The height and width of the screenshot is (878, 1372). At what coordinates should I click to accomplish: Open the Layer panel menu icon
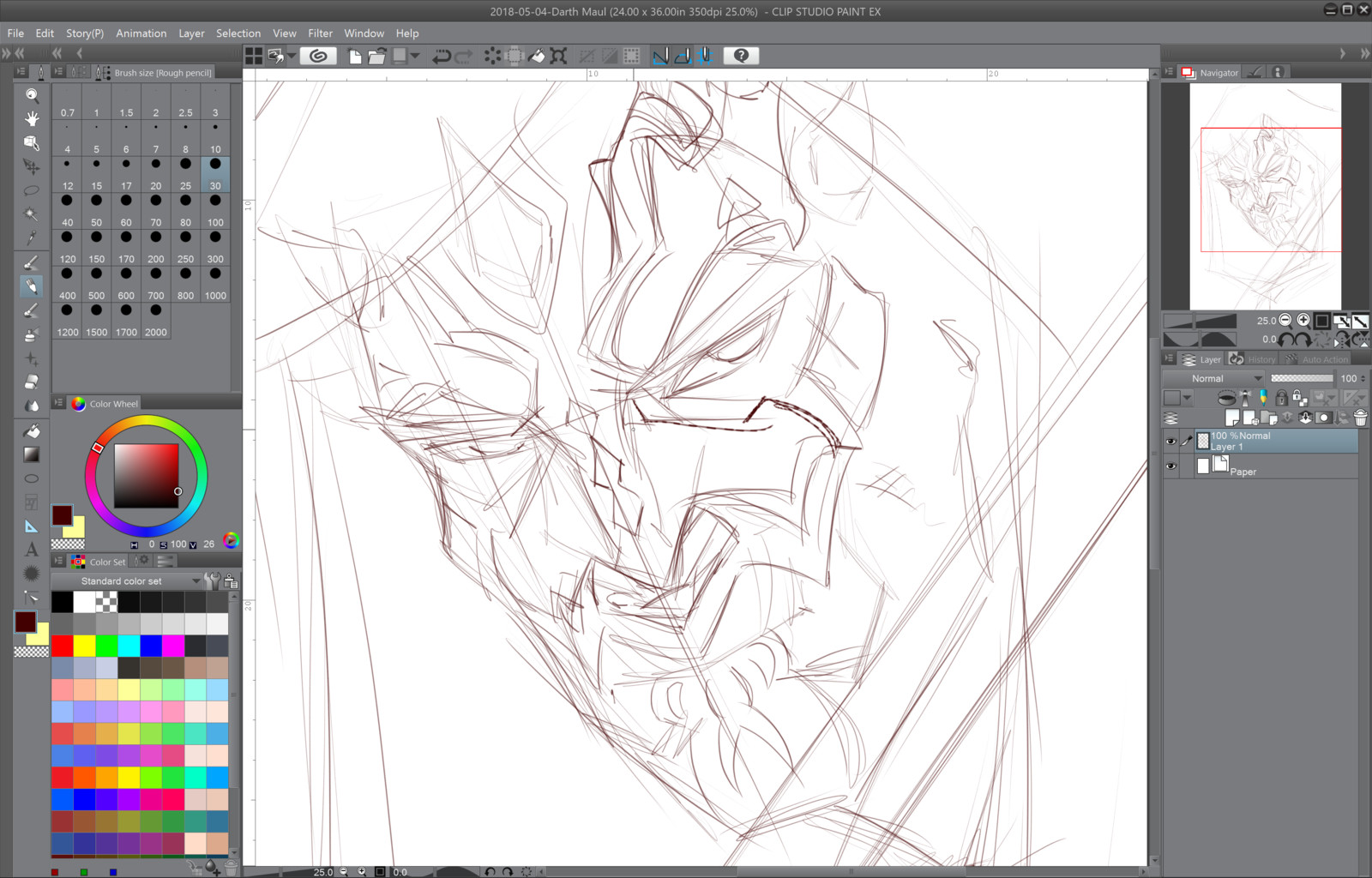click(1169, 359)
